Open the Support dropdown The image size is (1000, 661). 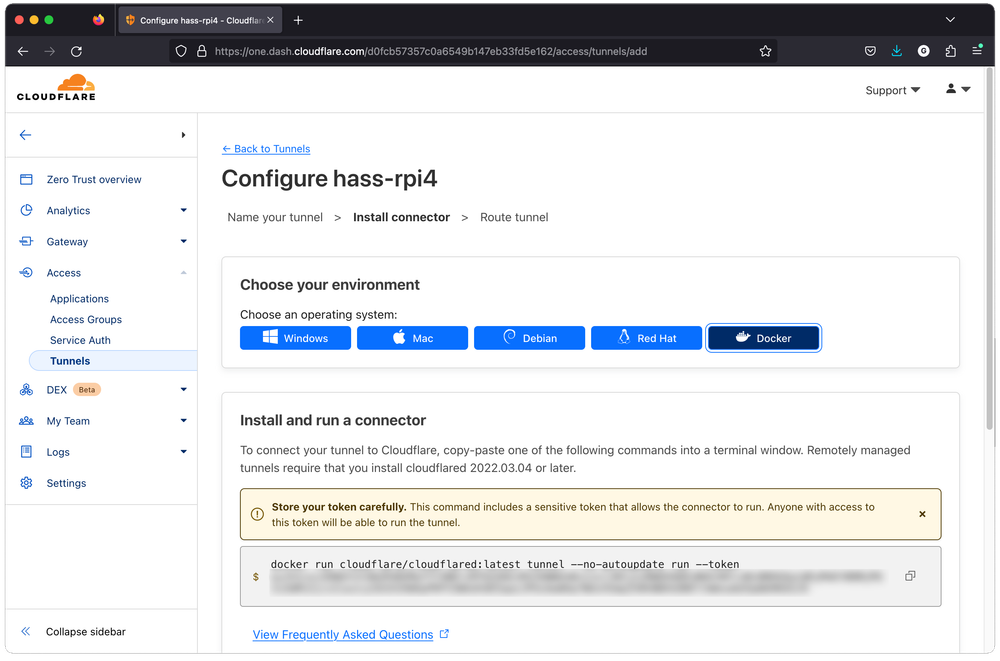892,90
